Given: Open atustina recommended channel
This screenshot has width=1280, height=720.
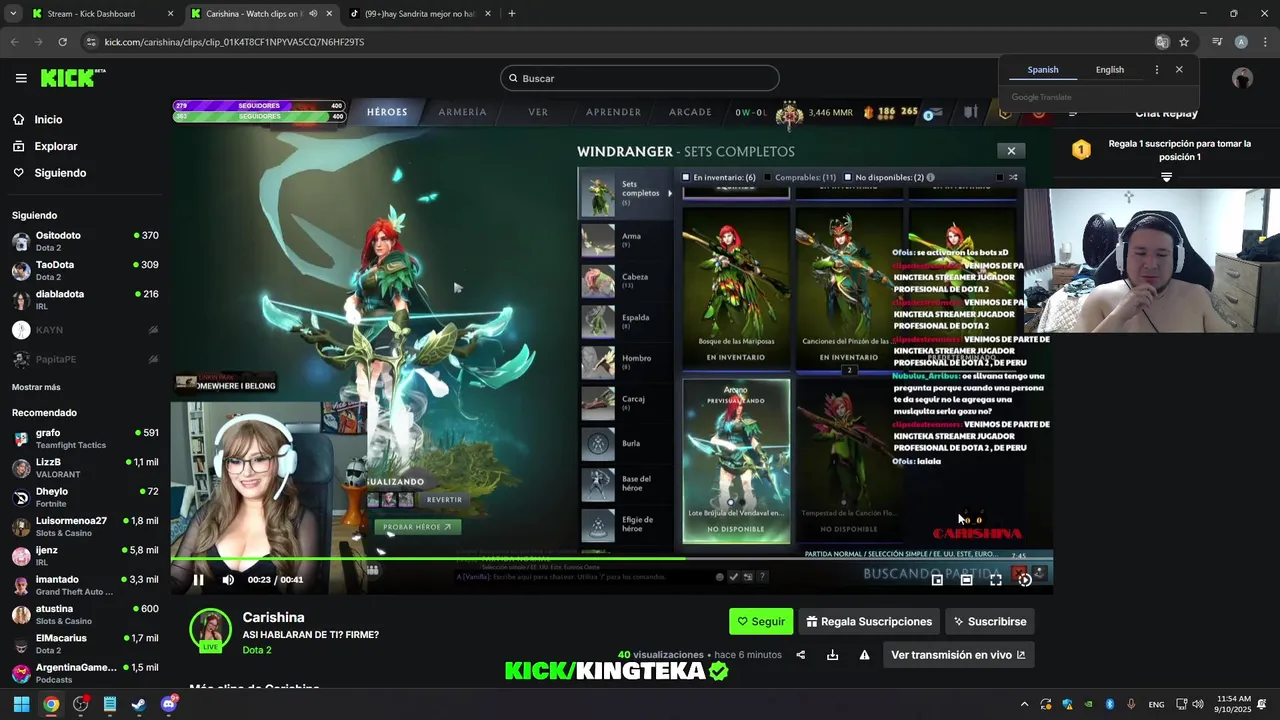Looking at the screenshot, I should (x=85, y=614).
